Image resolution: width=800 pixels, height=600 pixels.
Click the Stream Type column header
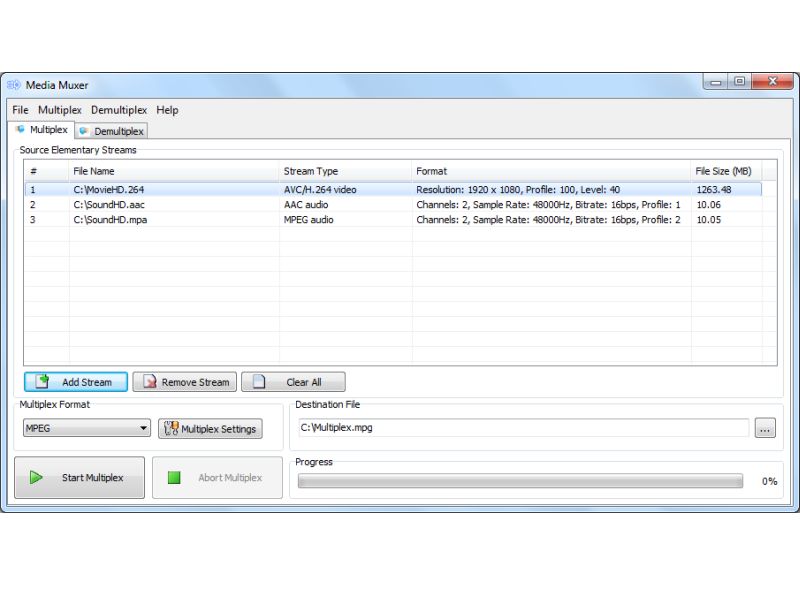[345, 171]
